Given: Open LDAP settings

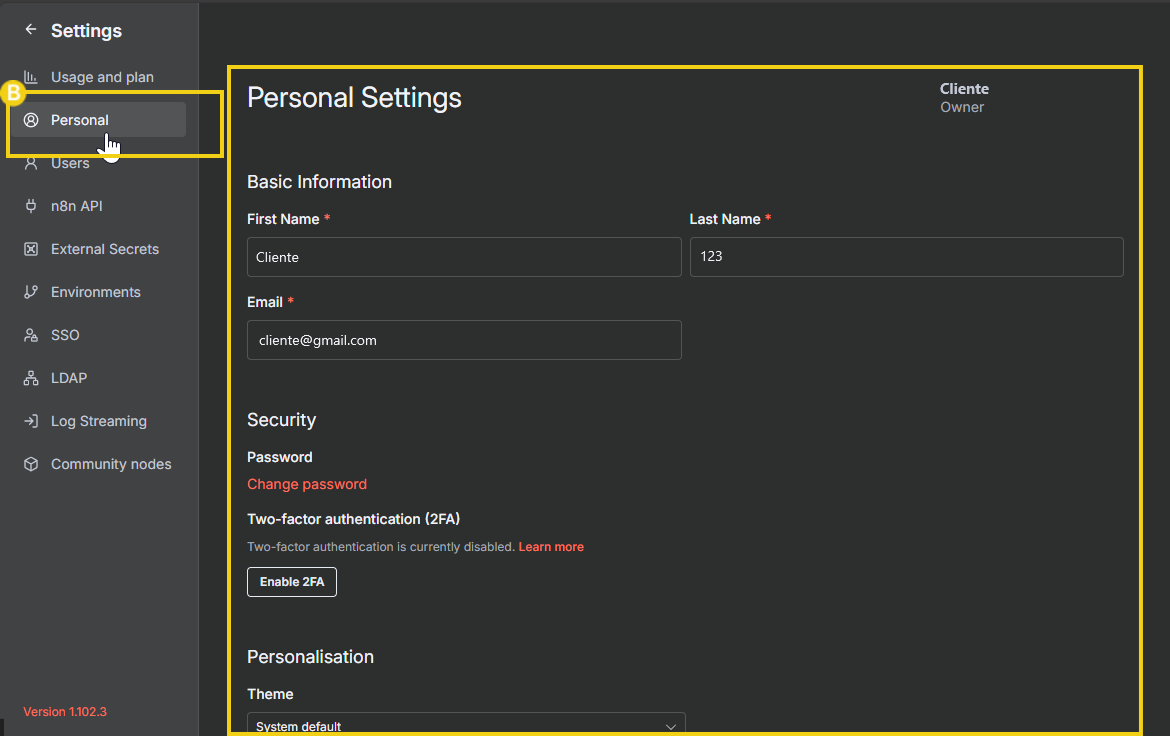Looking at the screenshot, I should click(x=98, y=378).
